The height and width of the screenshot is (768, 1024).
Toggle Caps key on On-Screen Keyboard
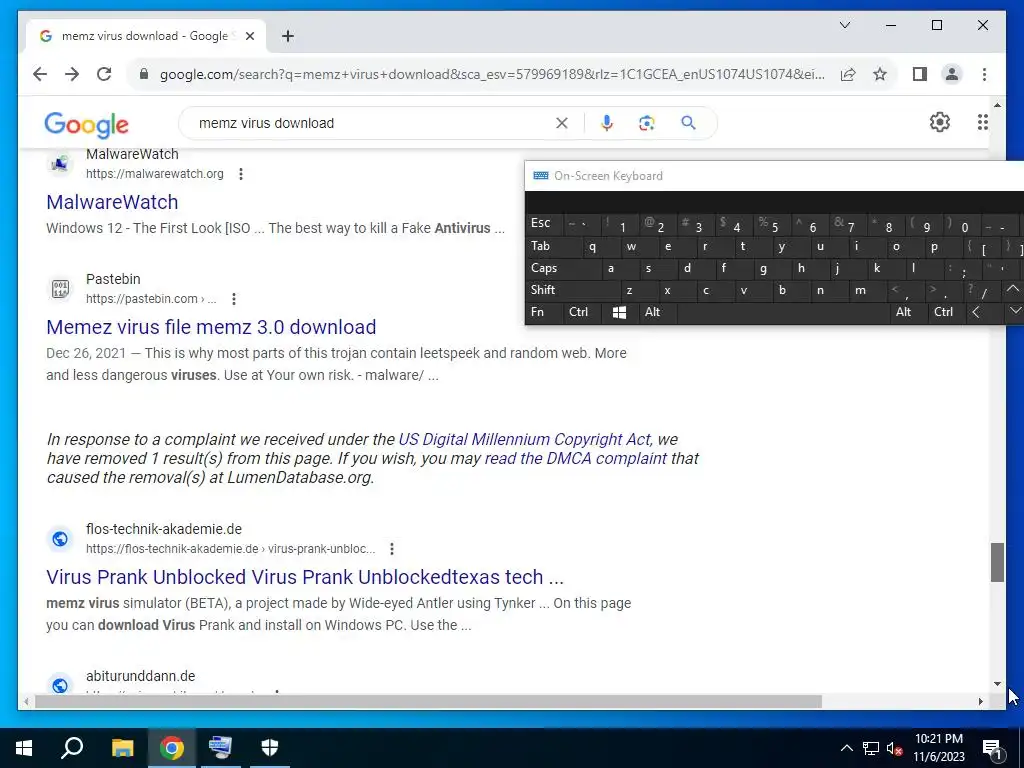point(564,268)
